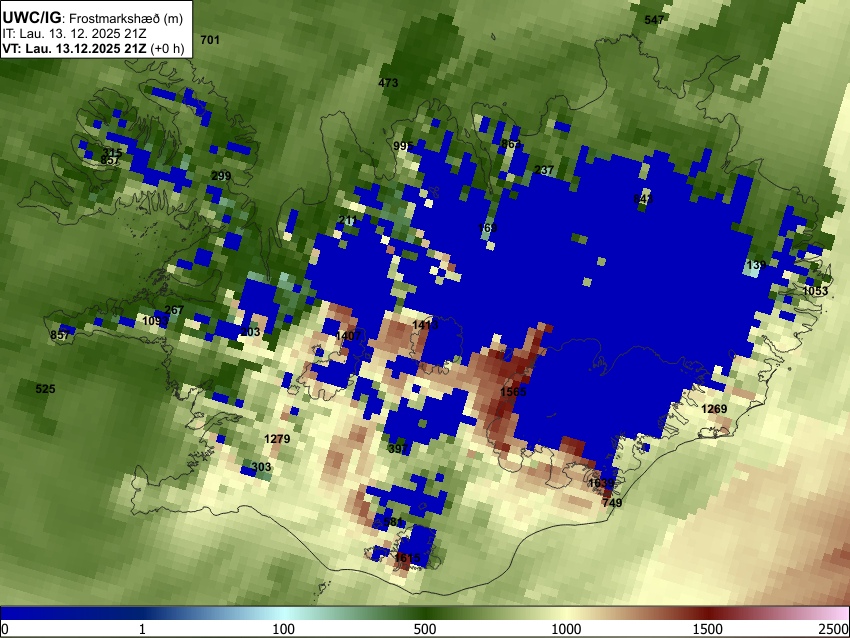Click the 'VT: Lau. 13.12.2025 21Z' line

coord(74,48)
